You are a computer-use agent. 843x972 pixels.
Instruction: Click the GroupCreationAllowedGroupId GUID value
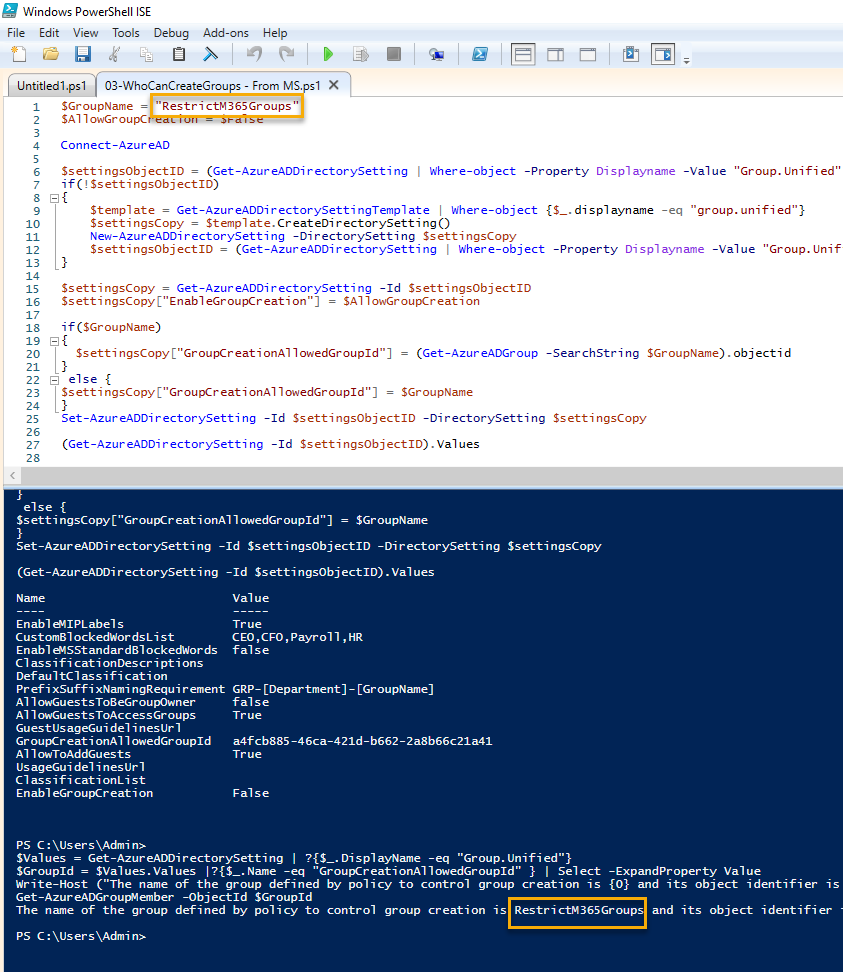pyautogui.click(x=362, y=741)
